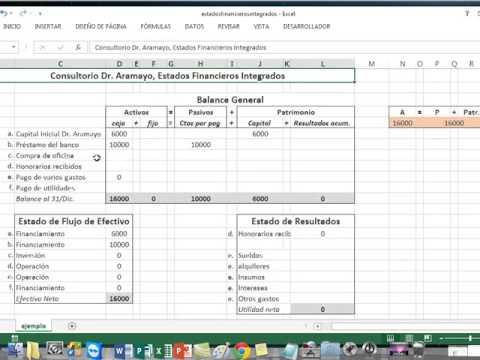The height and width of the screenshot is (360, 480).
Task: Select the Efectivo Neto 16000 cell
Action: (119, 299)
